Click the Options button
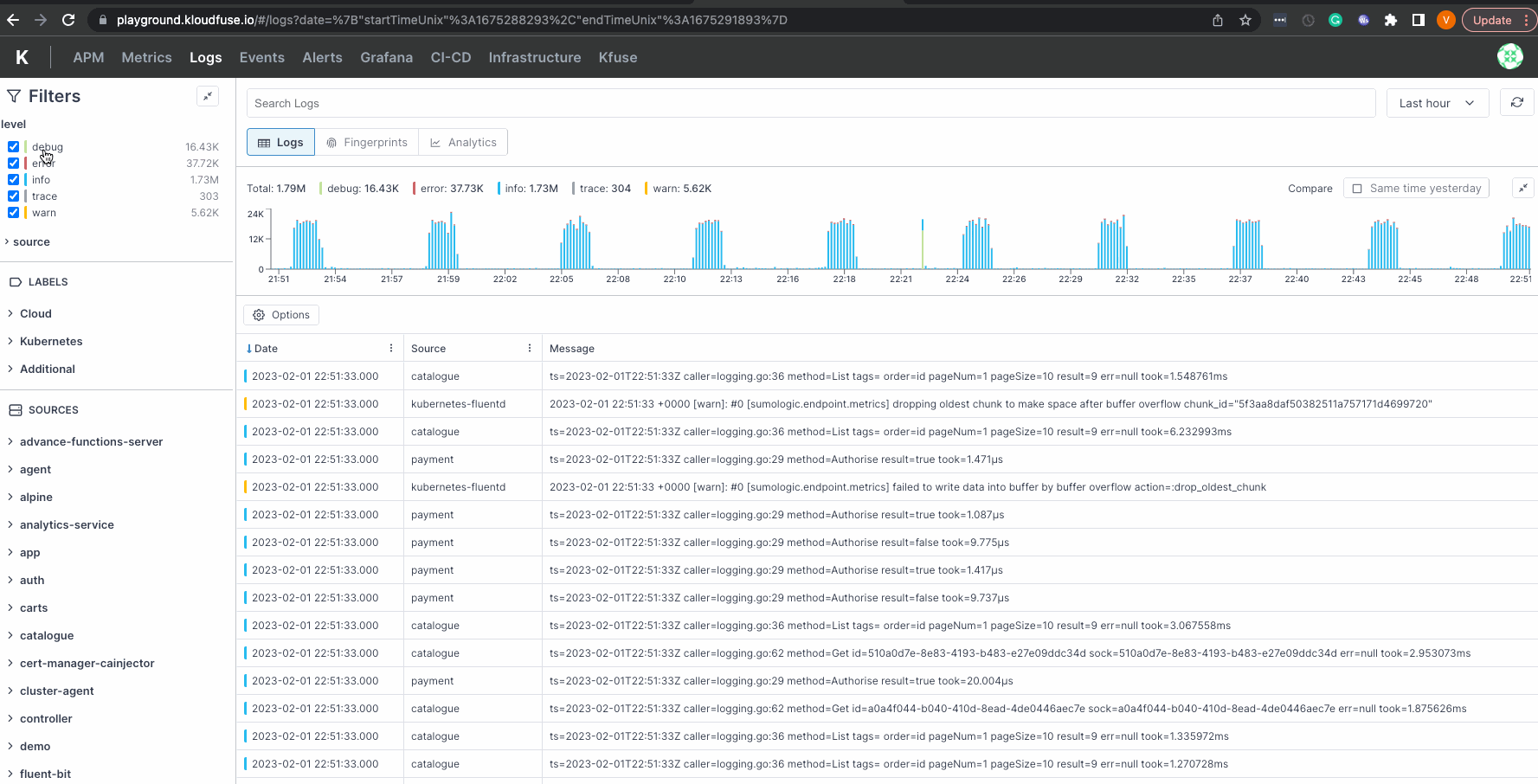The width and height of the screenshot is (1538, 784). coord(281,315)
